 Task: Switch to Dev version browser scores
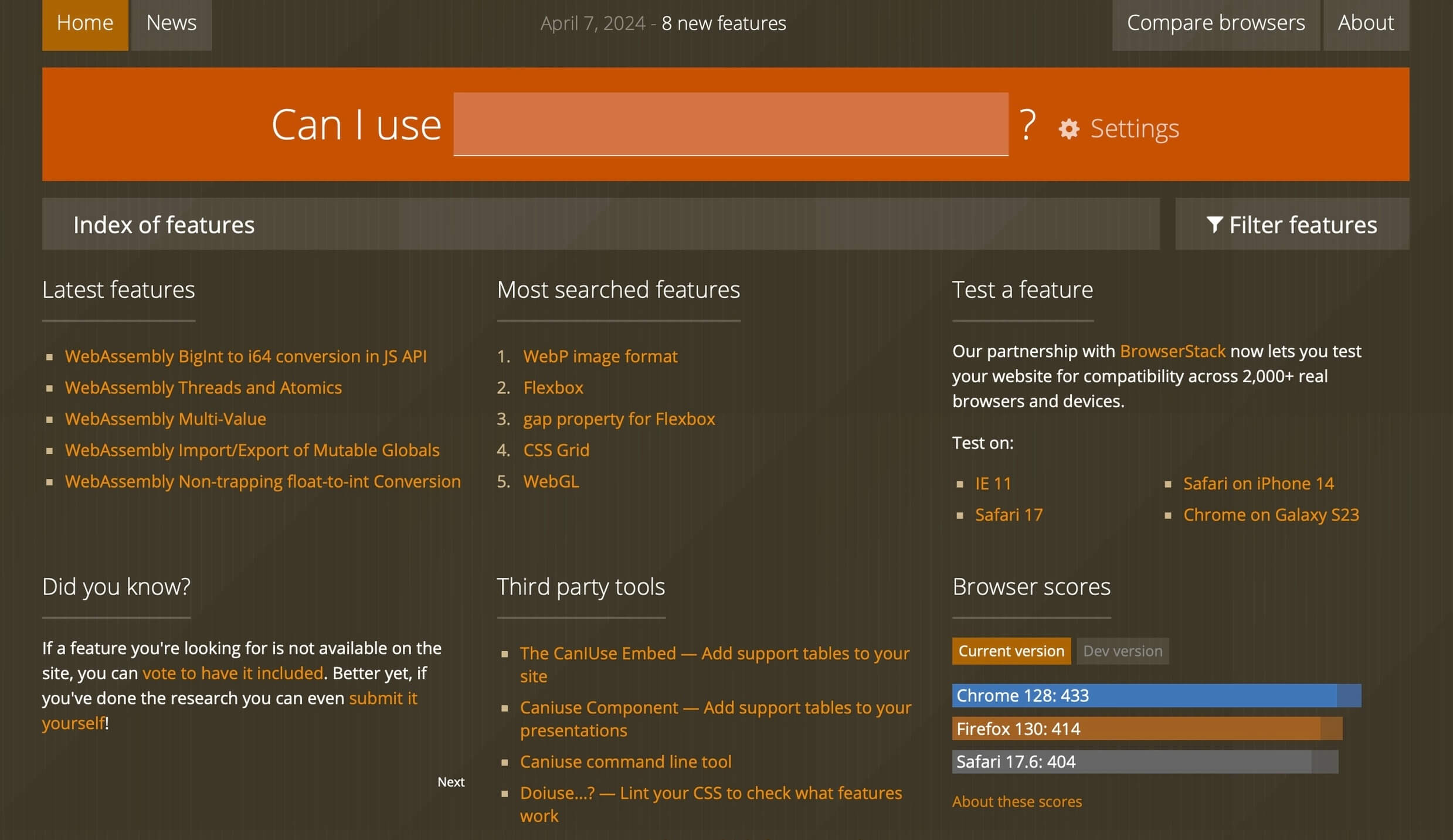pos(1122,651)
